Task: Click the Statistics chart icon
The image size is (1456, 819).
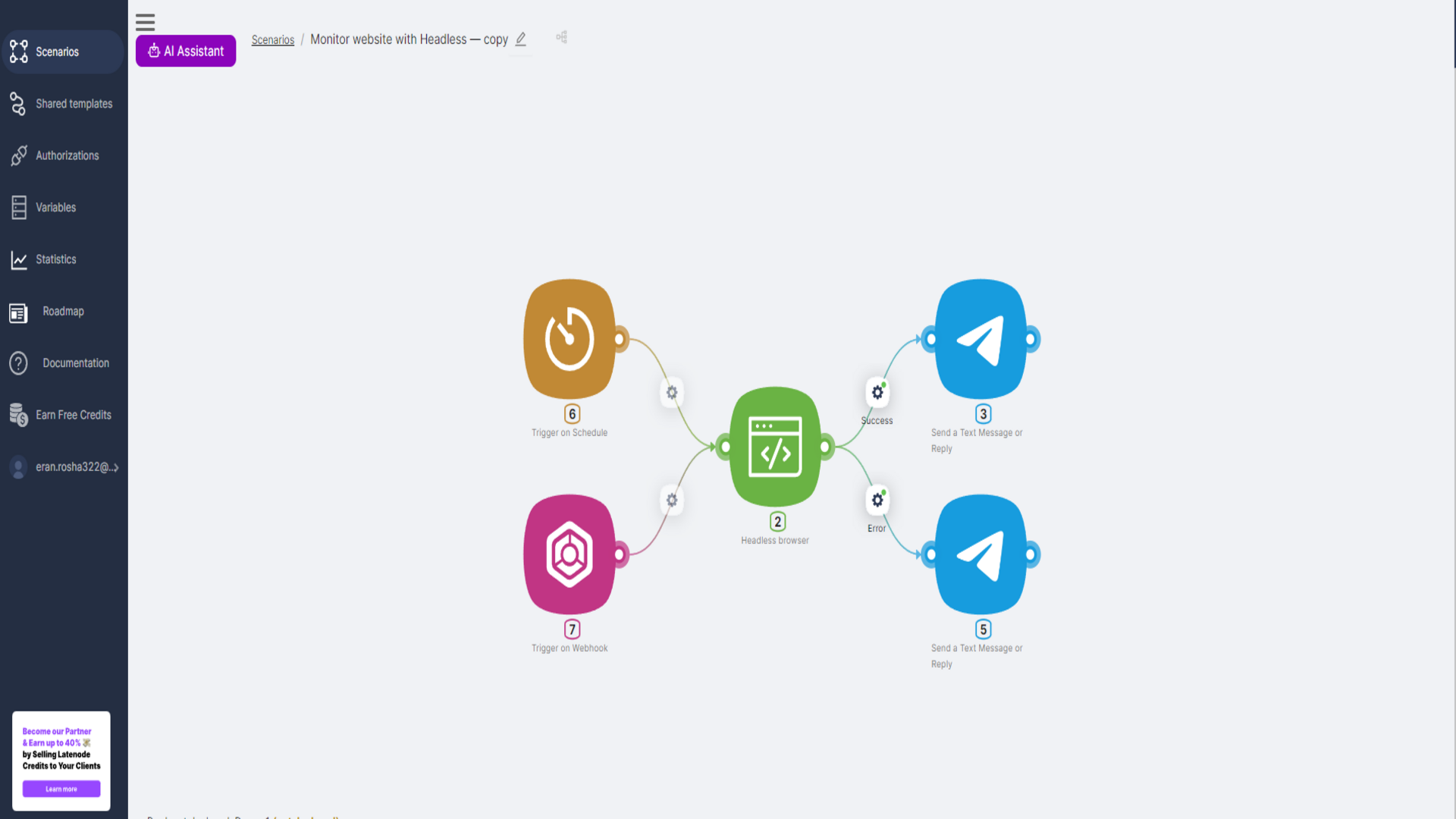Action: click(x=19, y=260)
